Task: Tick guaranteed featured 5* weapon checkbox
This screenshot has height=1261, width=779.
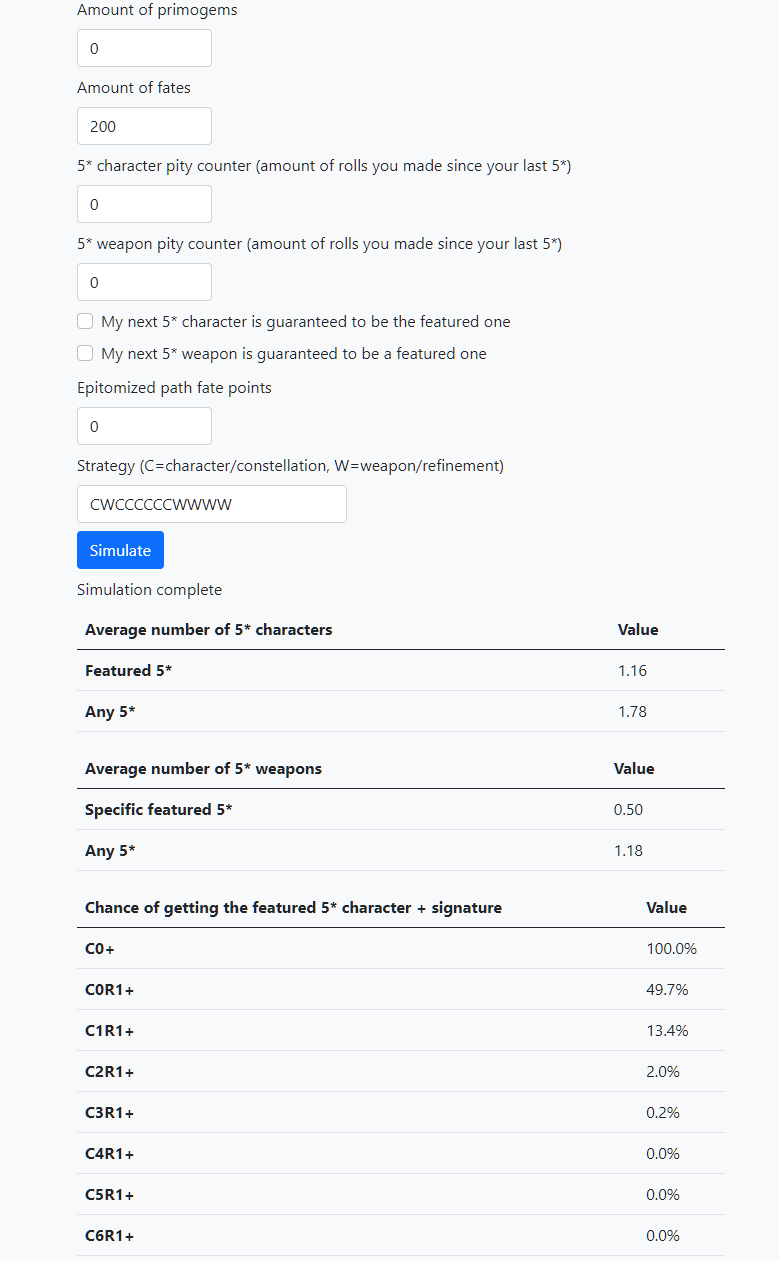Action: coord(85,353)
